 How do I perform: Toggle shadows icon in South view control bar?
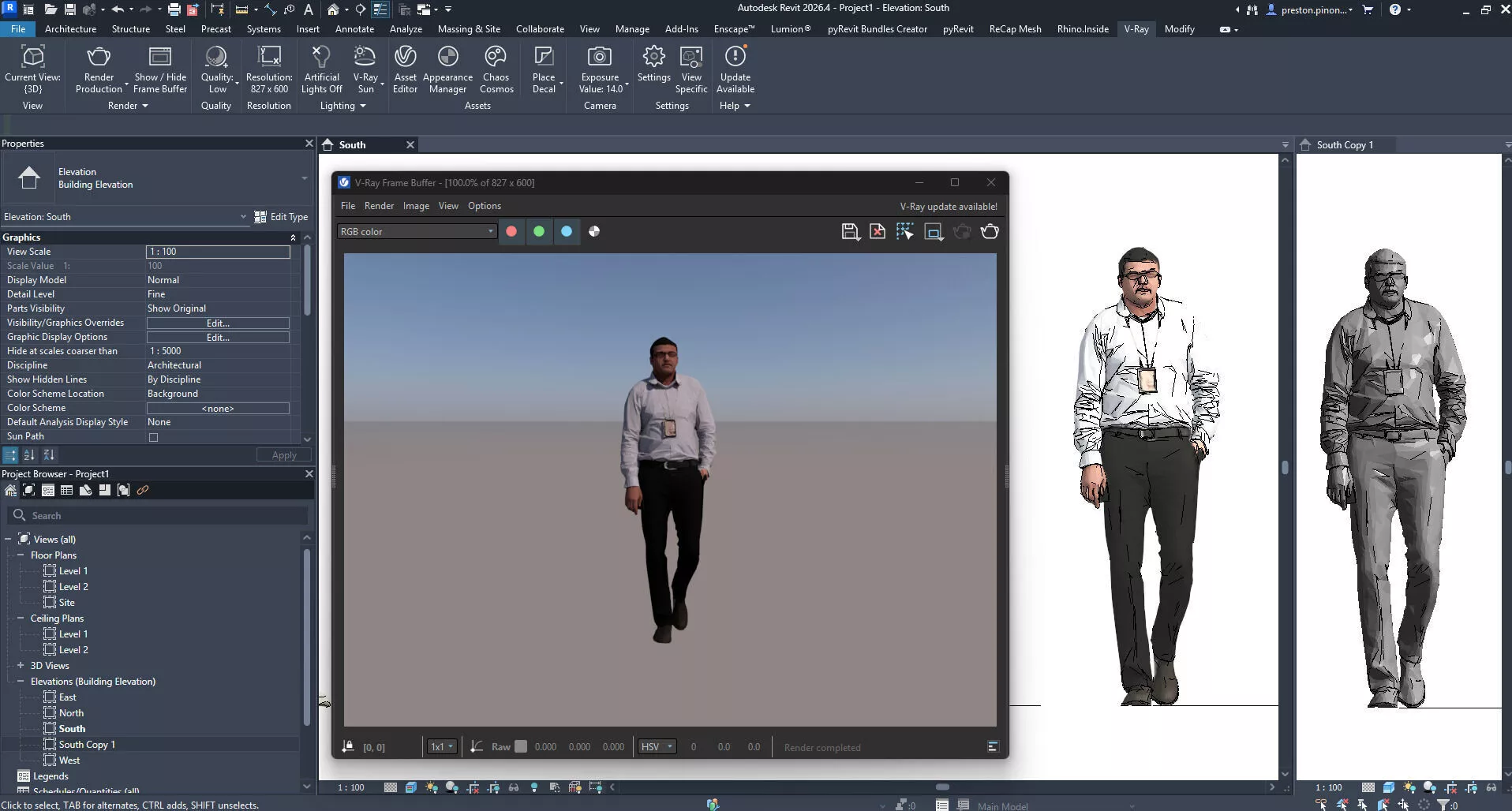[452, 787]
